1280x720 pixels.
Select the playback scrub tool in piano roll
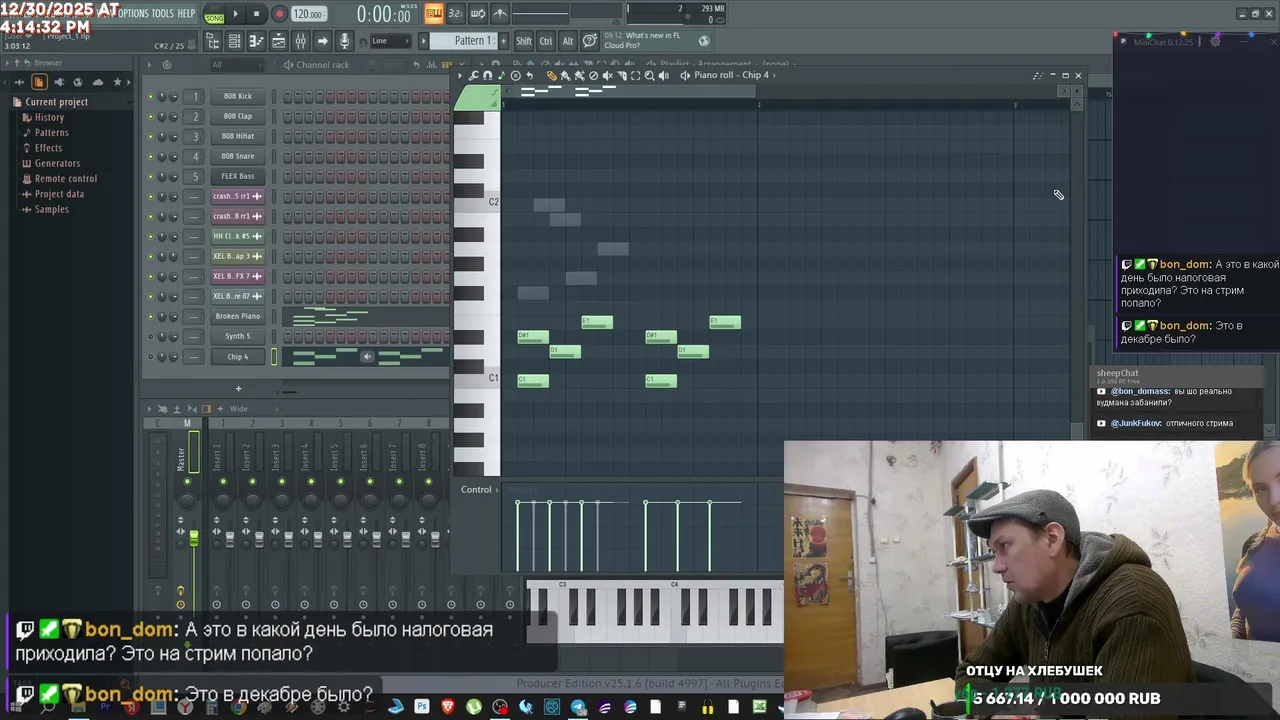pos(663,75)
